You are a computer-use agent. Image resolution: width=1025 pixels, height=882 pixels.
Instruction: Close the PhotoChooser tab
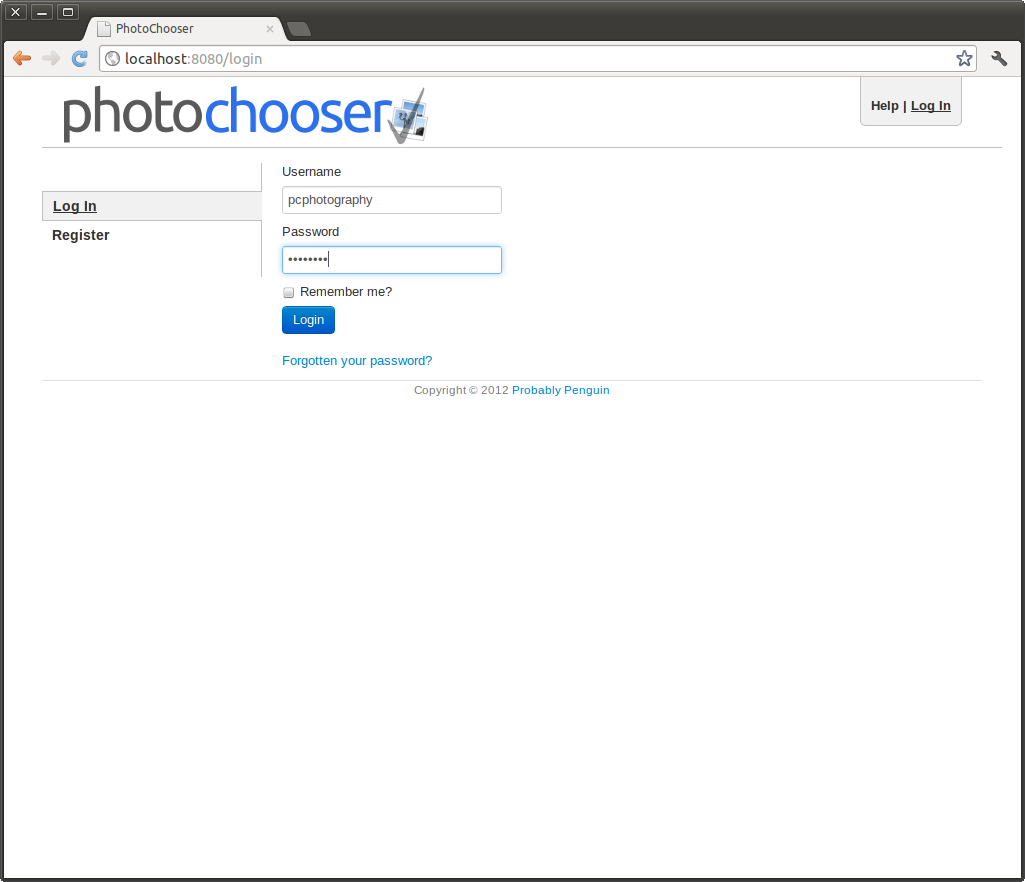(270, 29)
